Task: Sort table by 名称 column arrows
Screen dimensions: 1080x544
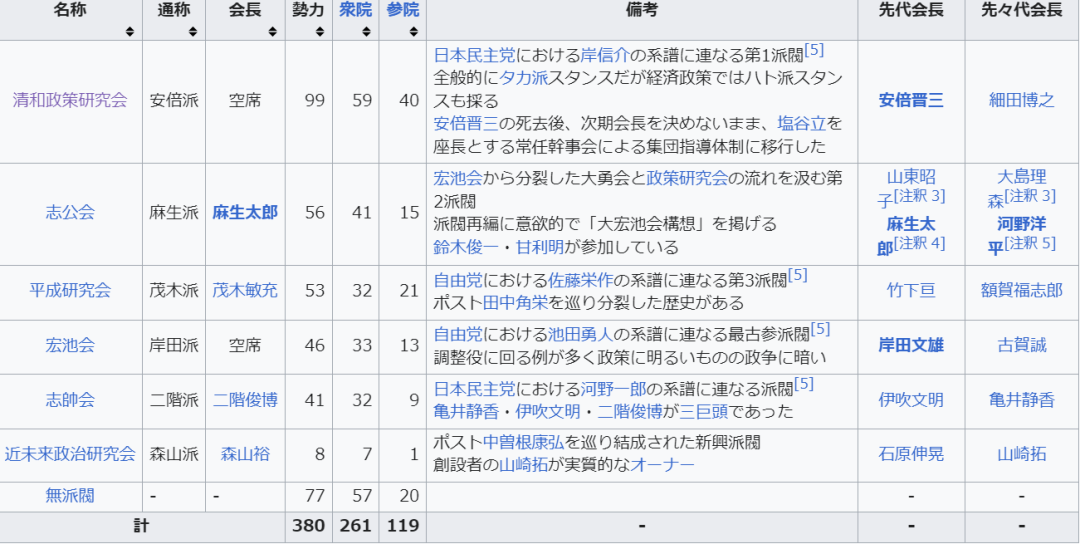Action: click(x=129, y=32)
